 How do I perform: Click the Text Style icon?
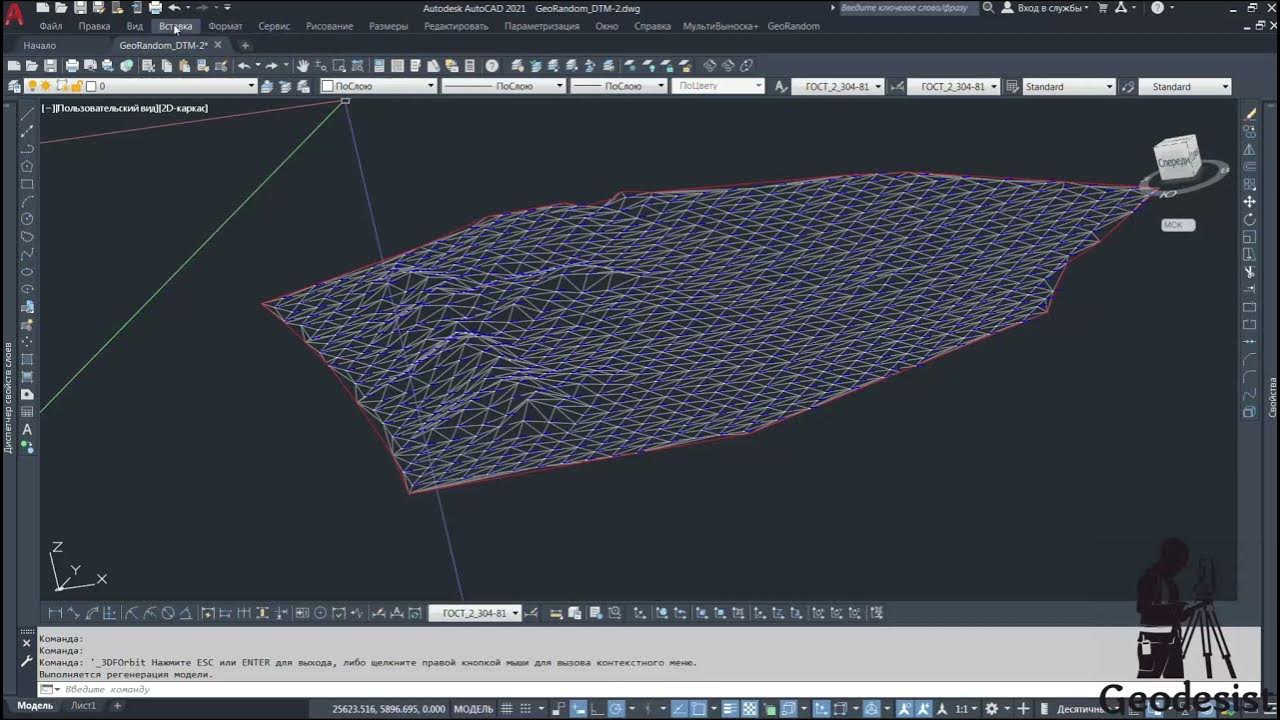(x=781, y=87)
